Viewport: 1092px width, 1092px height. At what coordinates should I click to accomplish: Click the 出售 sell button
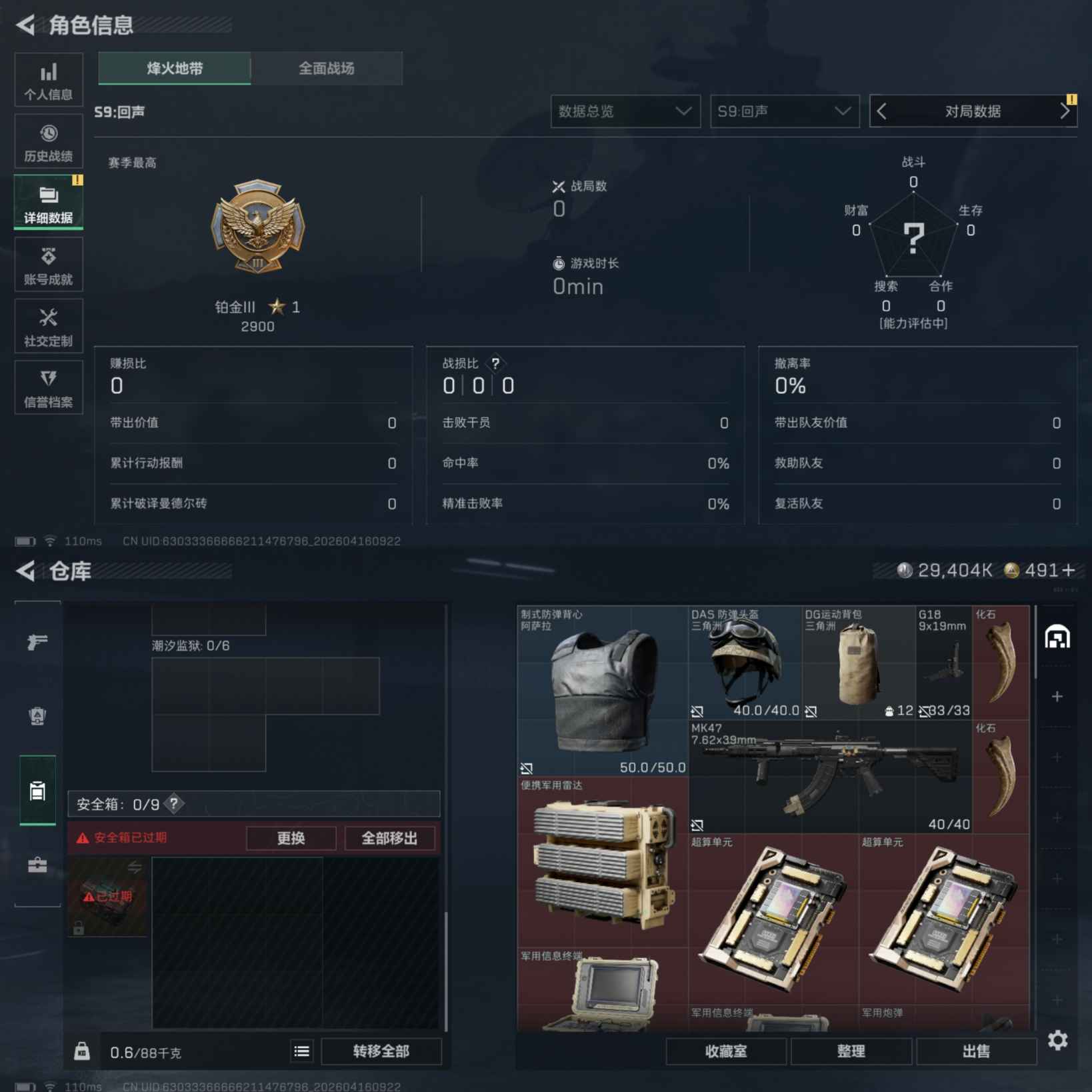[x=976, y=1051]
